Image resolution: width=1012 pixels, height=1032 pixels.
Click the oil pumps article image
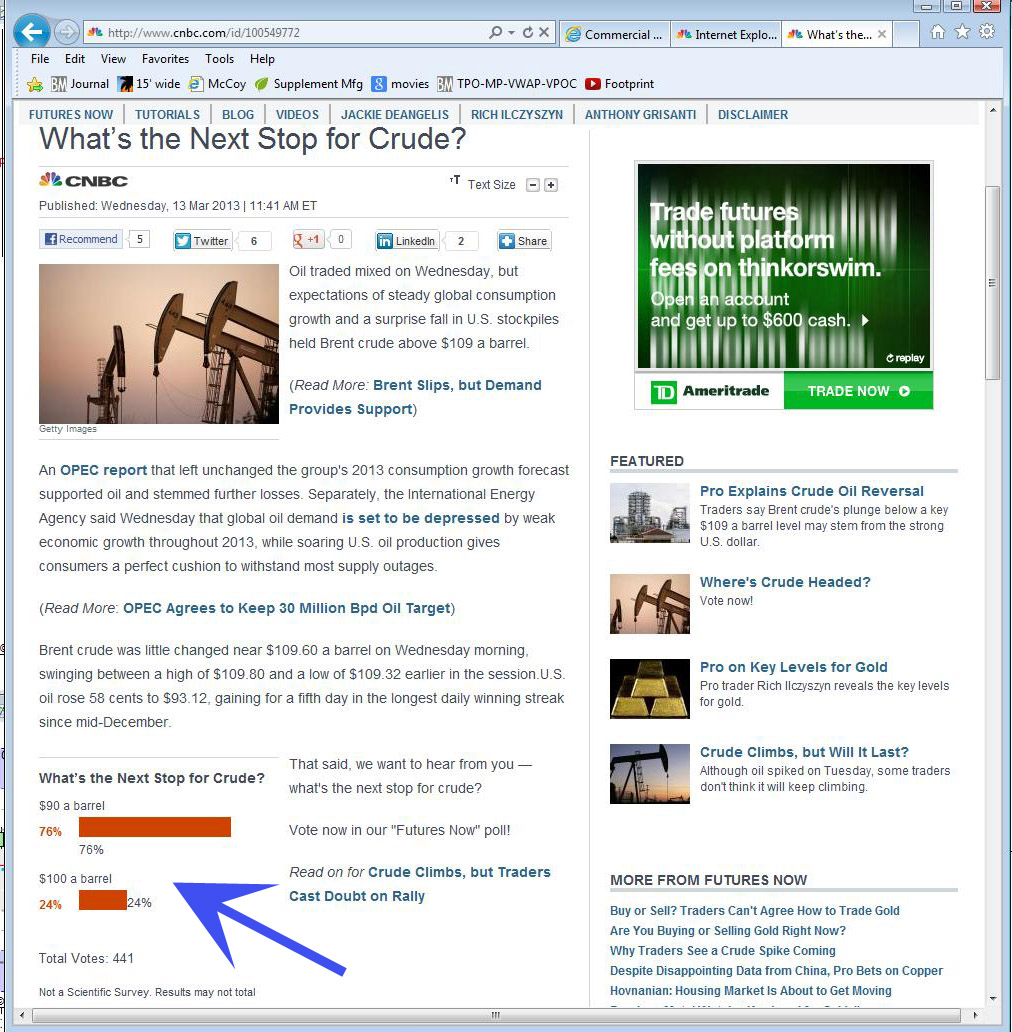point(159,344)
